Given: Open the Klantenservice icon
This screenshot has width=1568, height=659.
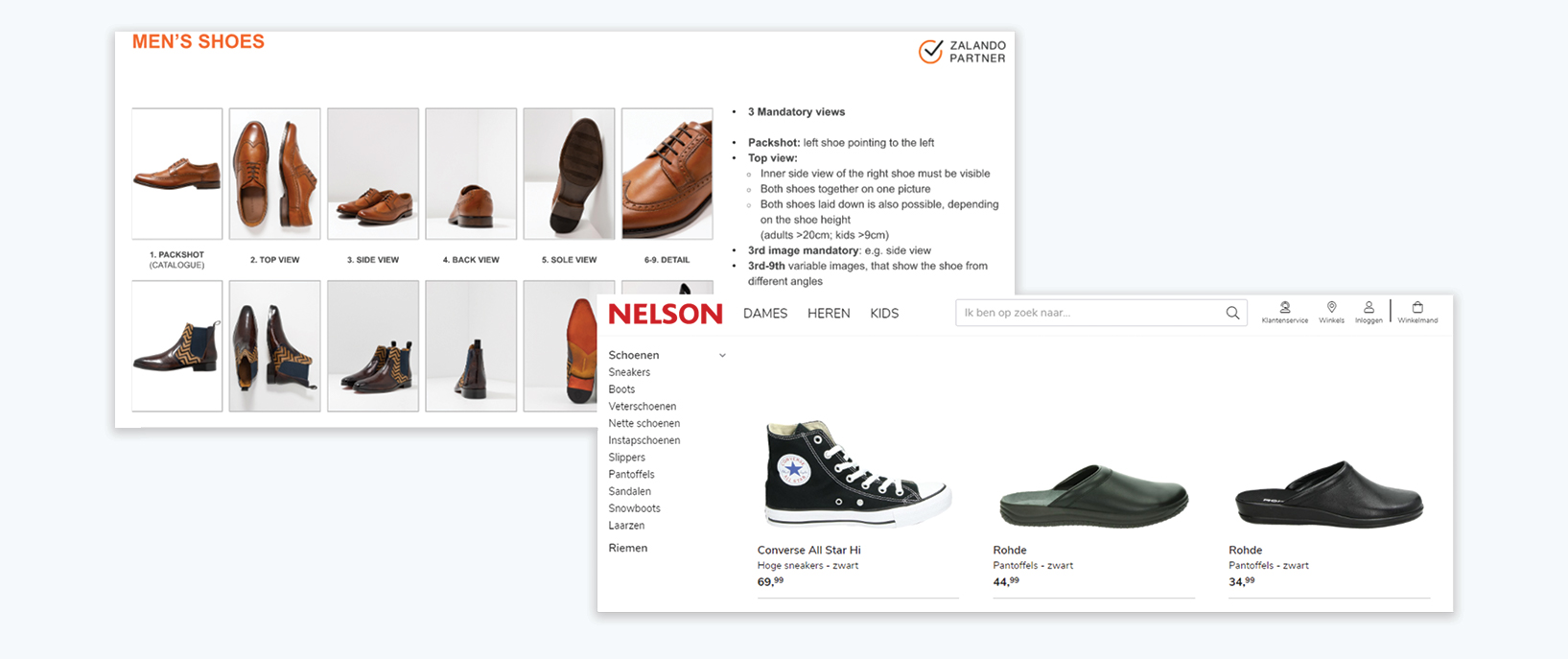Looking at the screenshot, I should click(1285, 308).
